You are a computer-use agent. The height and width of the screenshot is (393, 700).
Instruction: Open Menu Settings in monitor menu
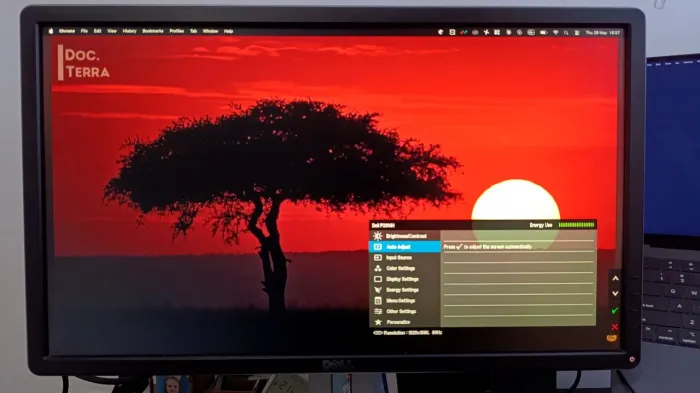405,301
